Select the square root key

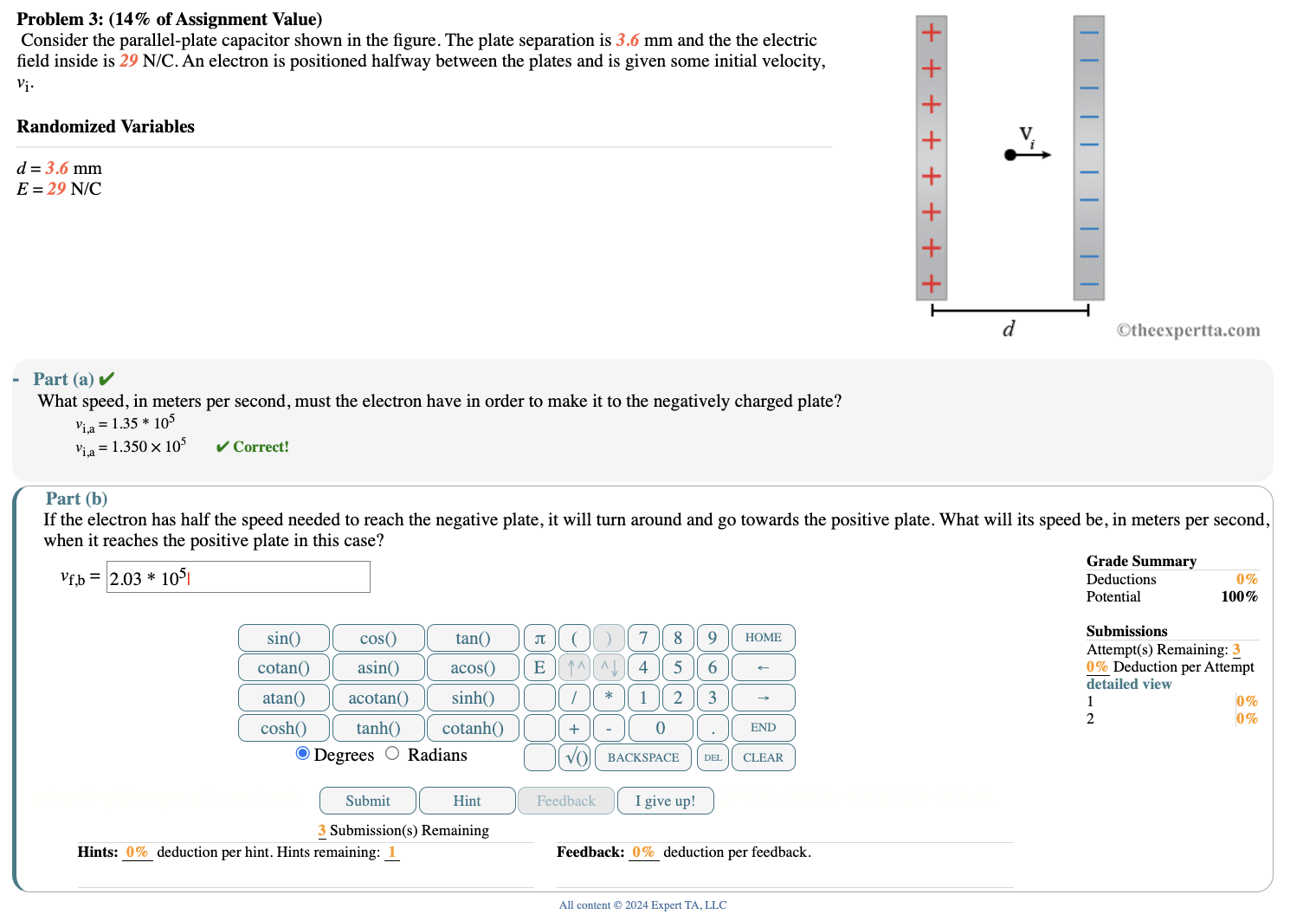[574, 757]
